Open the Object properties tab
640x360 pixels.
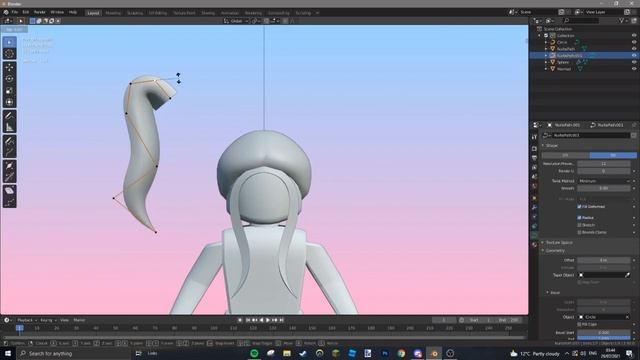point(534,198)
